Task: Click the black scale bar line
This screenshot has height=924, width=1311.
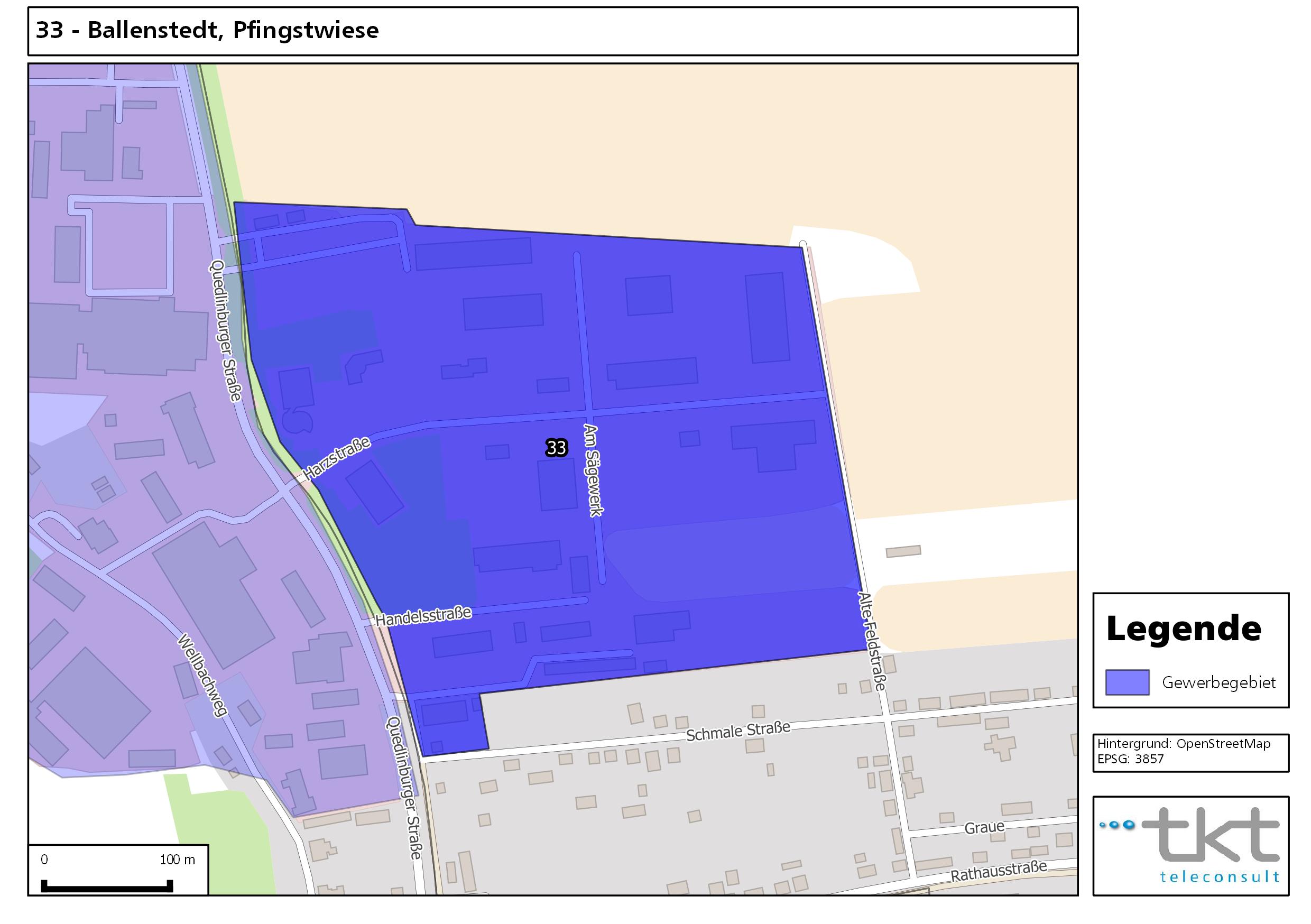Action: (x=107, y=886)
